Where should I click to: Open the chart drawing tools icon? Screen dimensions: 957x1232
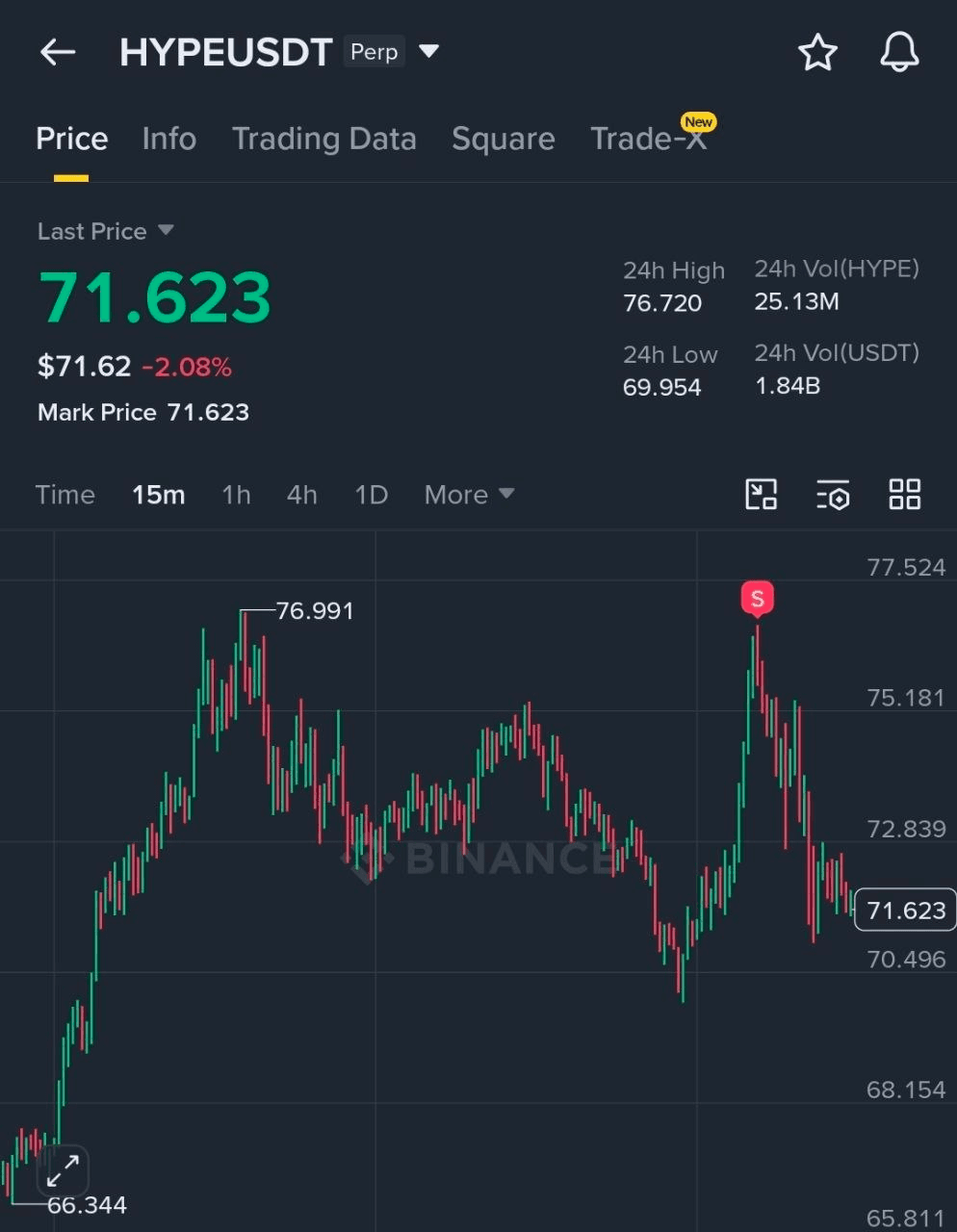point(762,495)
